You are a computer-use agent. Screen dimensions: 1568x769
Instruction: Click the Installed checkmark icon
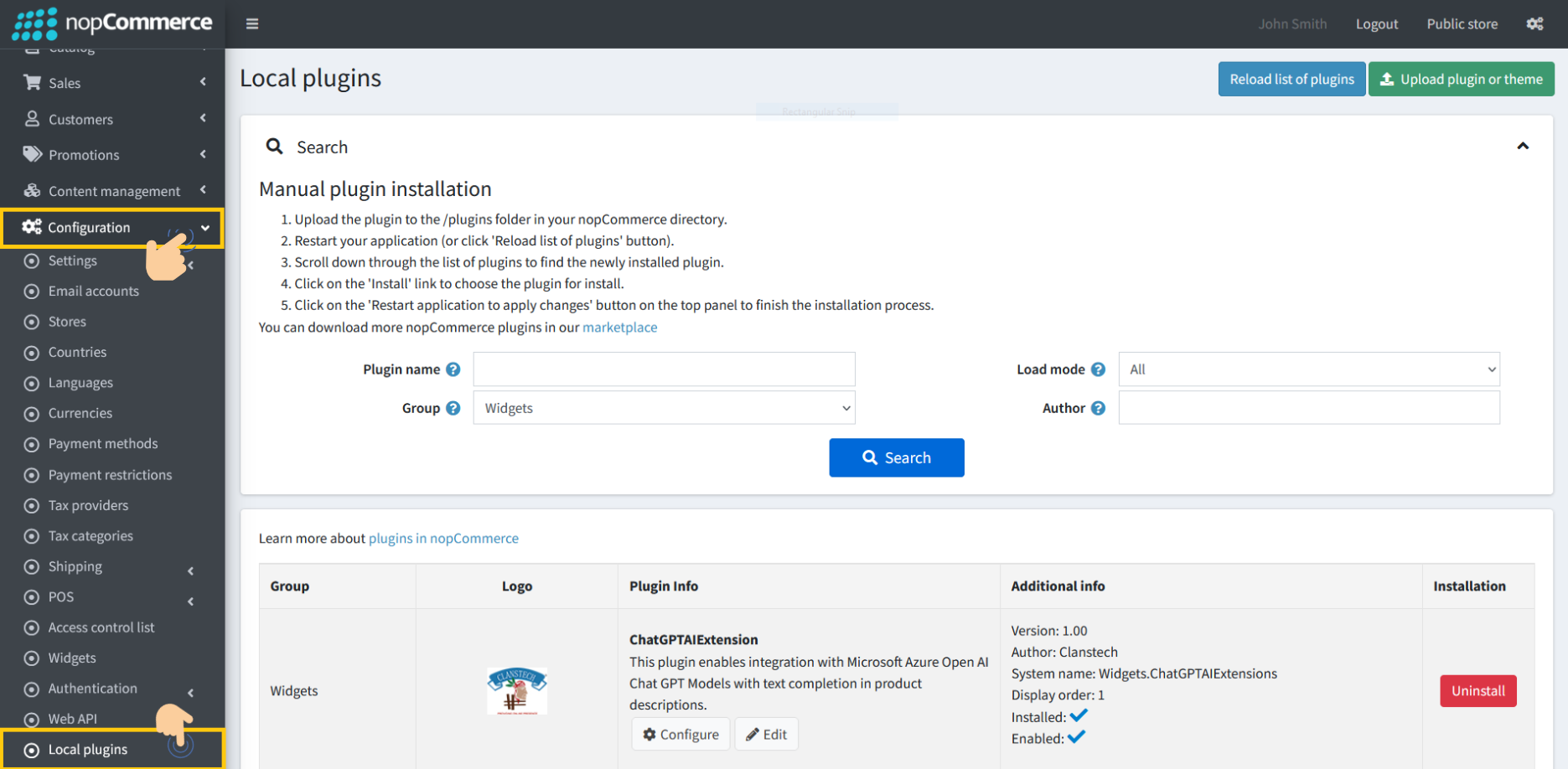tap(1079, 715)
